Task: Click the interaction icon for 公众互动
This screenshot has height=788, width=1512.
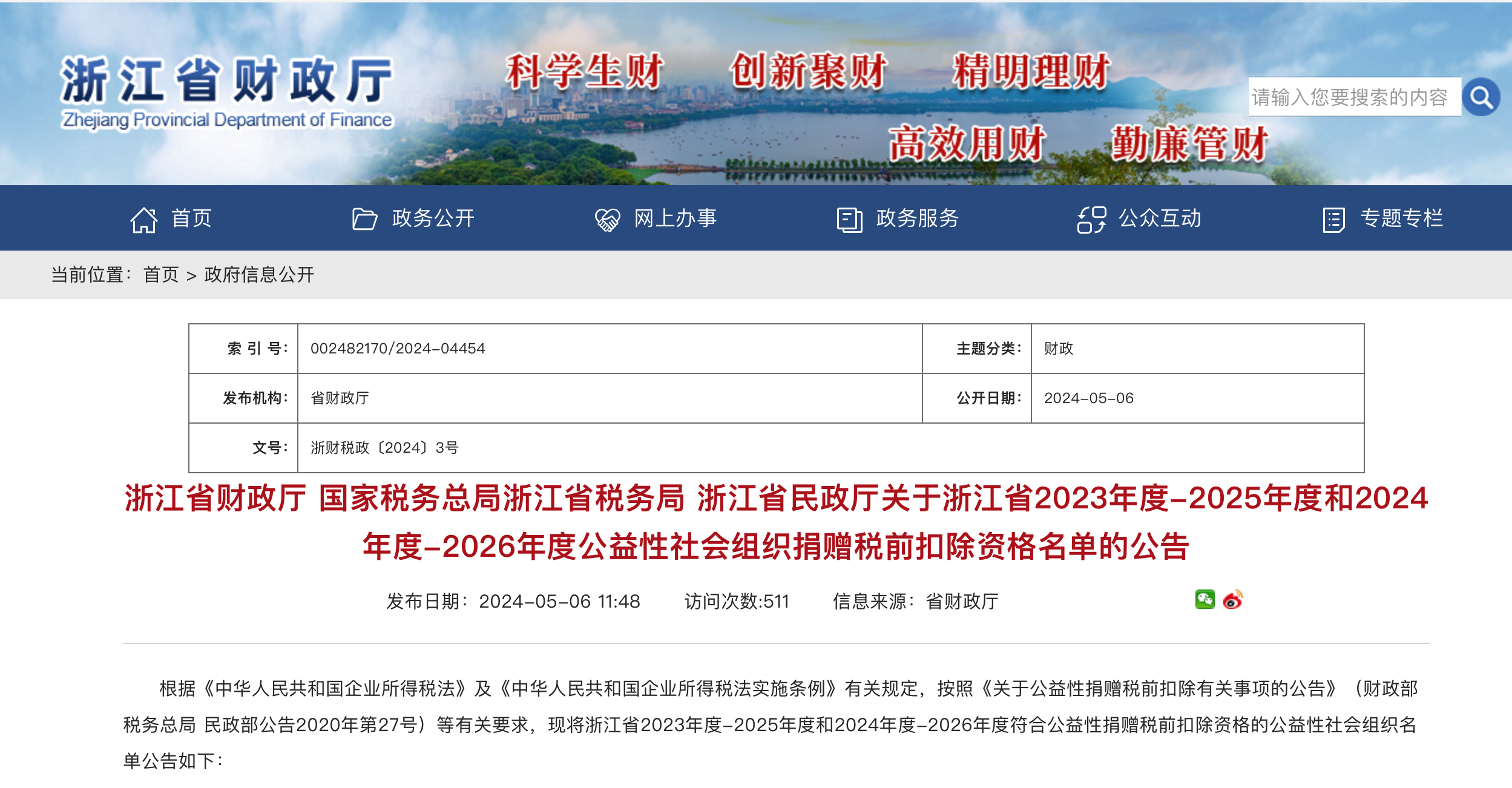Action: click(1091, 219)
